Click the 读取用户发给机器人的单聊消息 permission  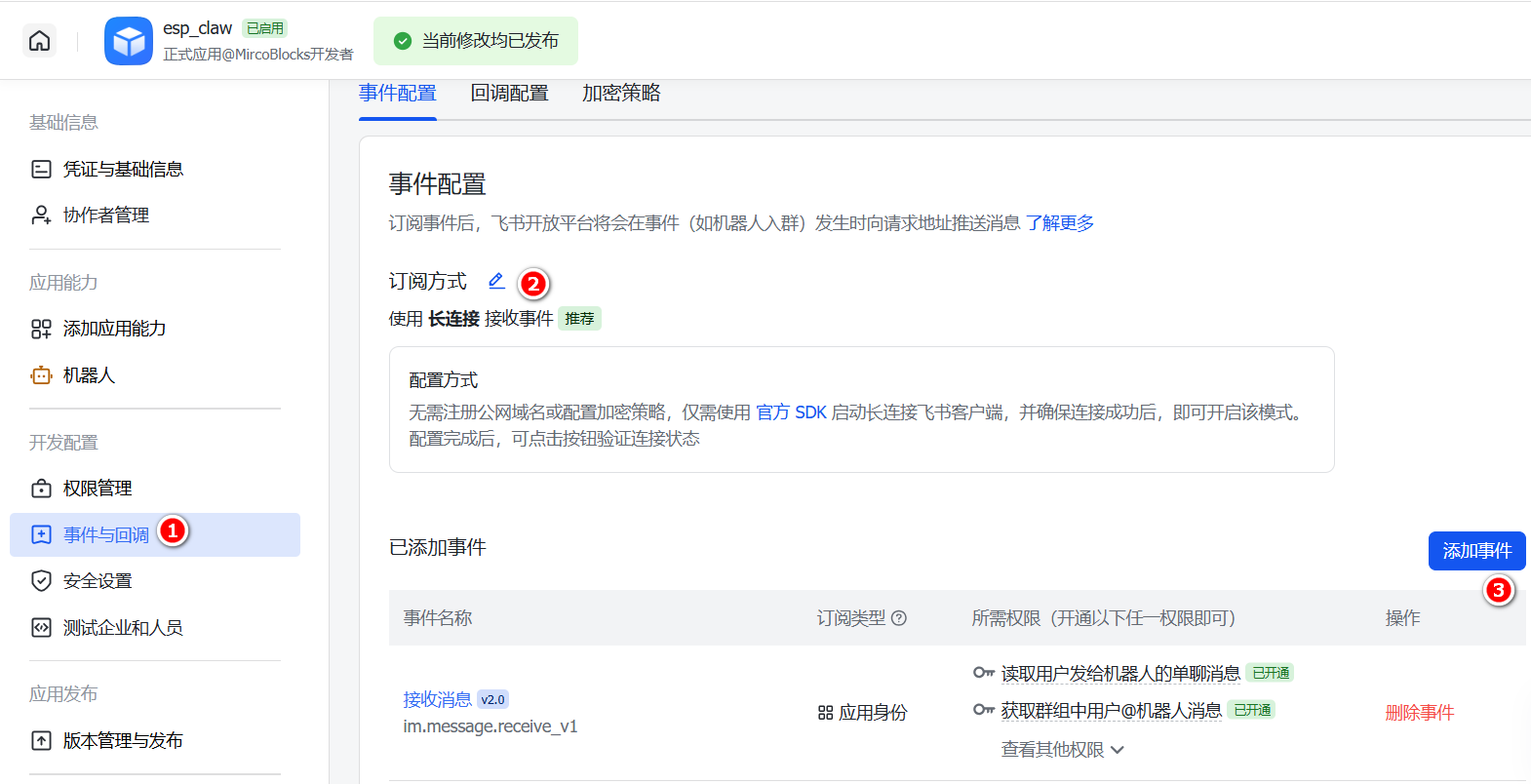coord(1120,673)
